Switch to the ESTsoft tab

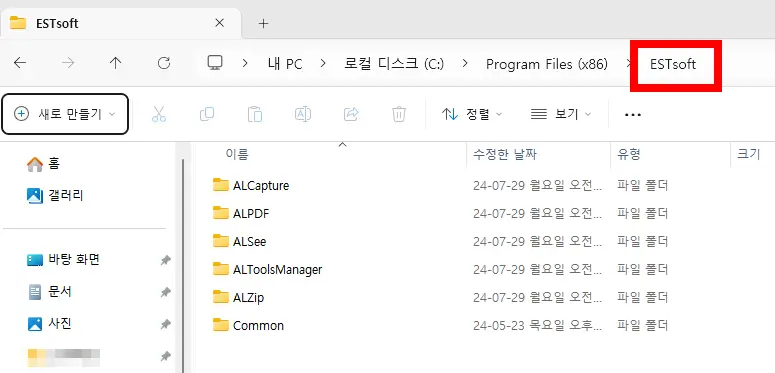click(x=121, y=23)
